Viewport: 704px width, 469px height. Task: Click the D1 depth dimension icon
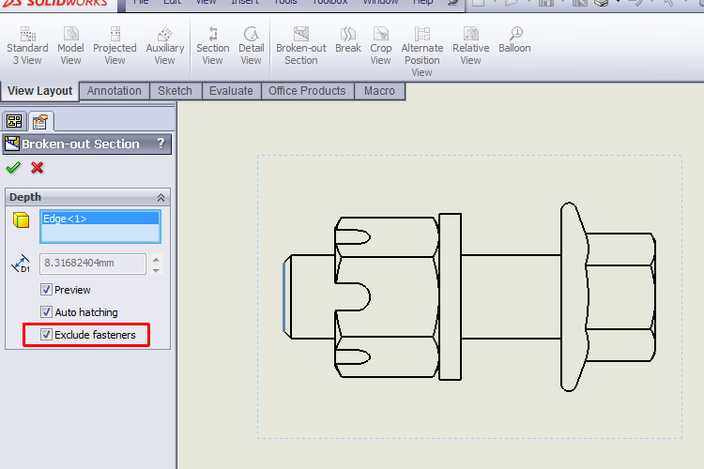pos(21,263)
